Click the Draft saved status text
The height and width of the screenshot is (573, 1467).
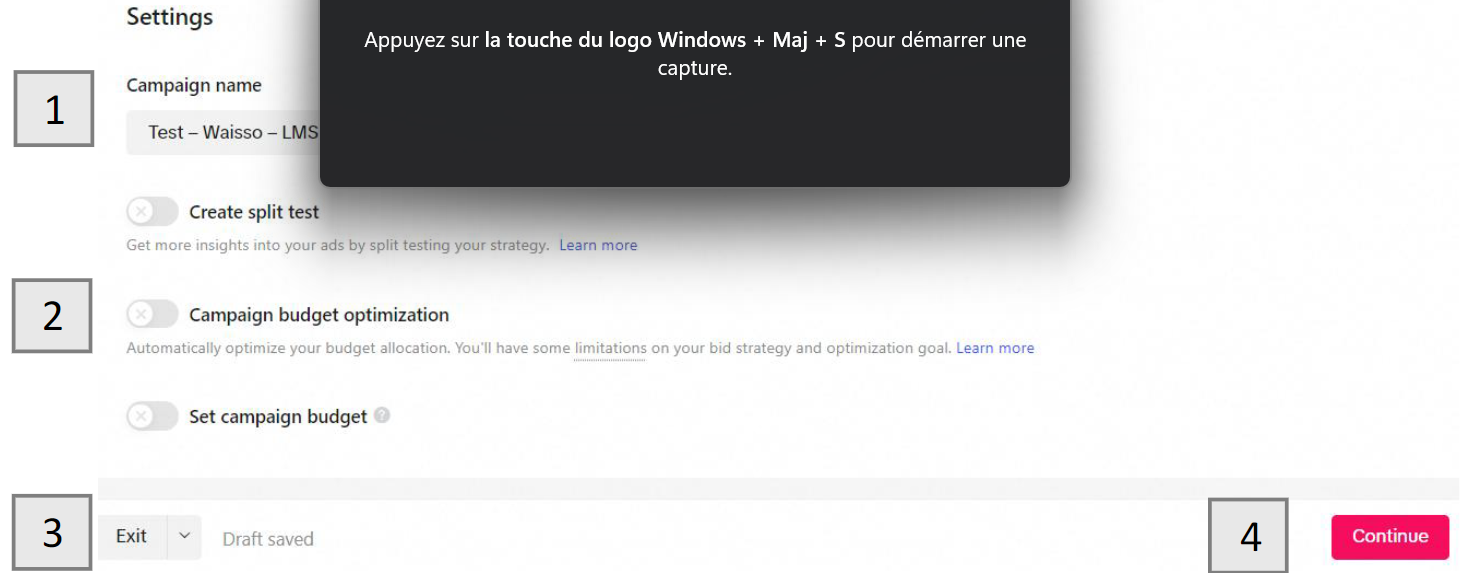click(x=268, y=539)
